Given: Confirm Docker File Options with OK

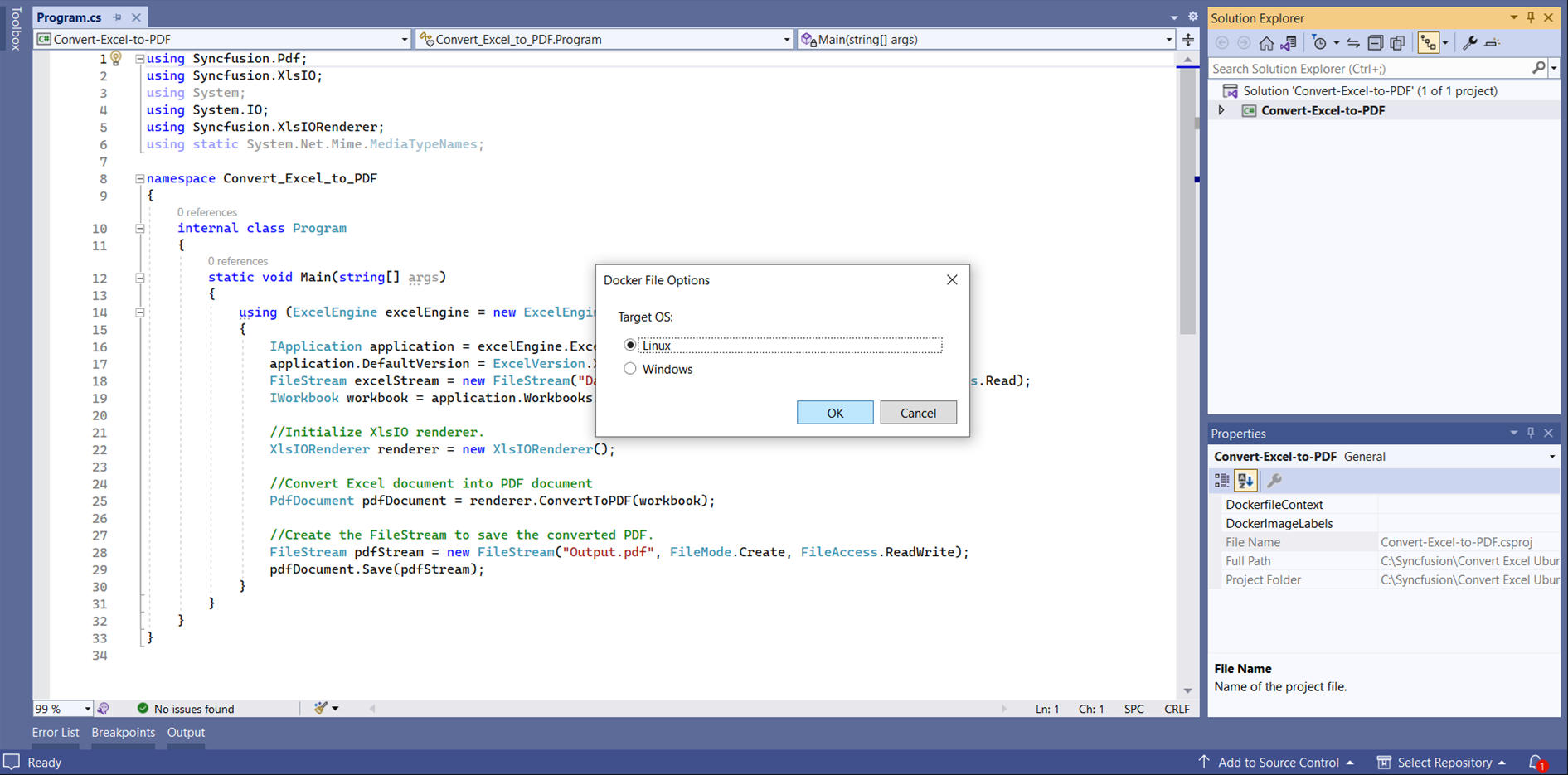Looking at the screenshot, I should [x=835, y=413].
